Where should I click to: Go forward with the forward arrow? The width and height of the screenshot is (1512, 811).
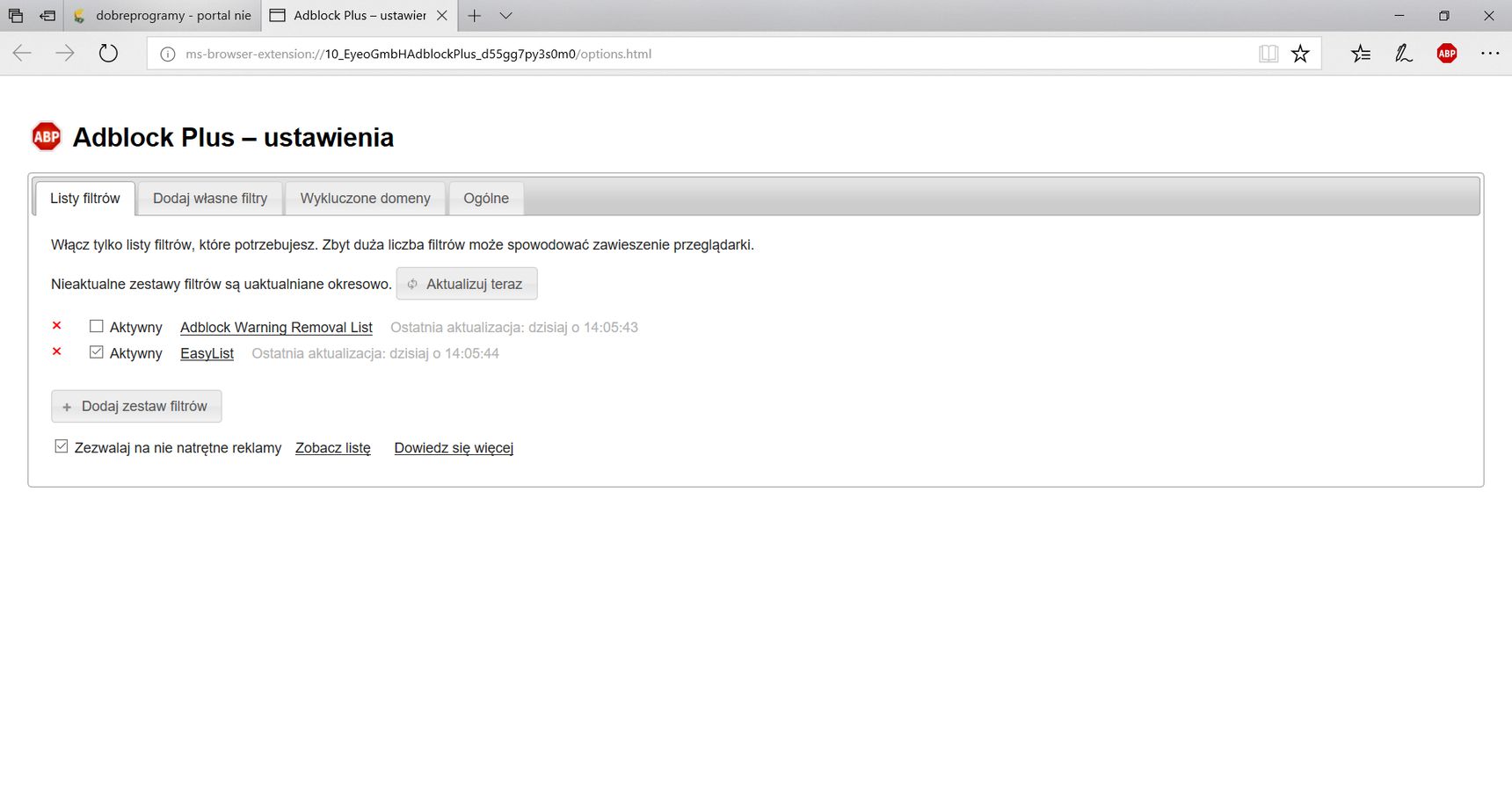click(x=65, y=54)
